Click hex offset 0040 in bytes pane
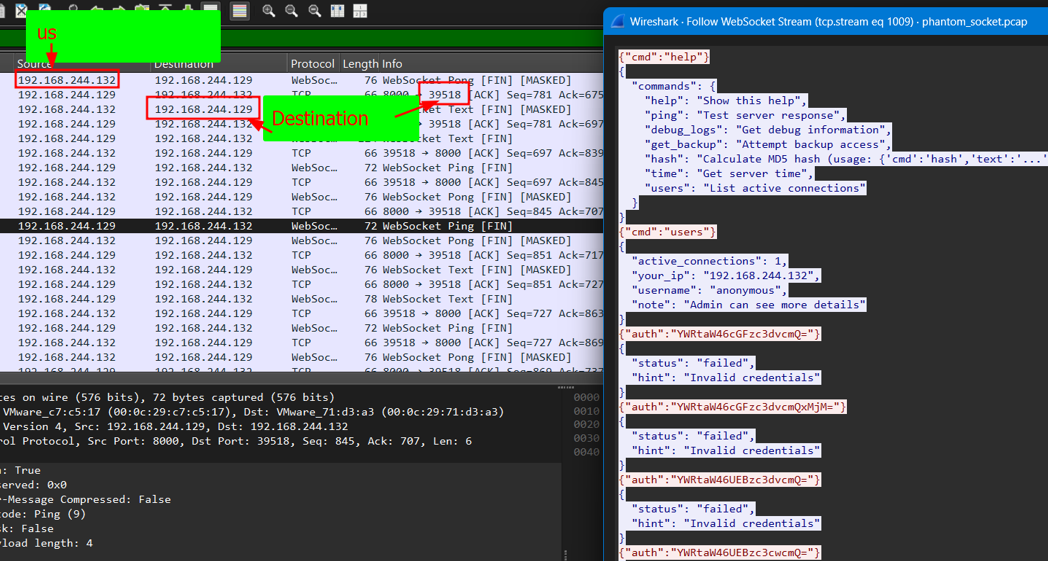The height and width of the screenshot is (561, 1048). tap(586, 452)
